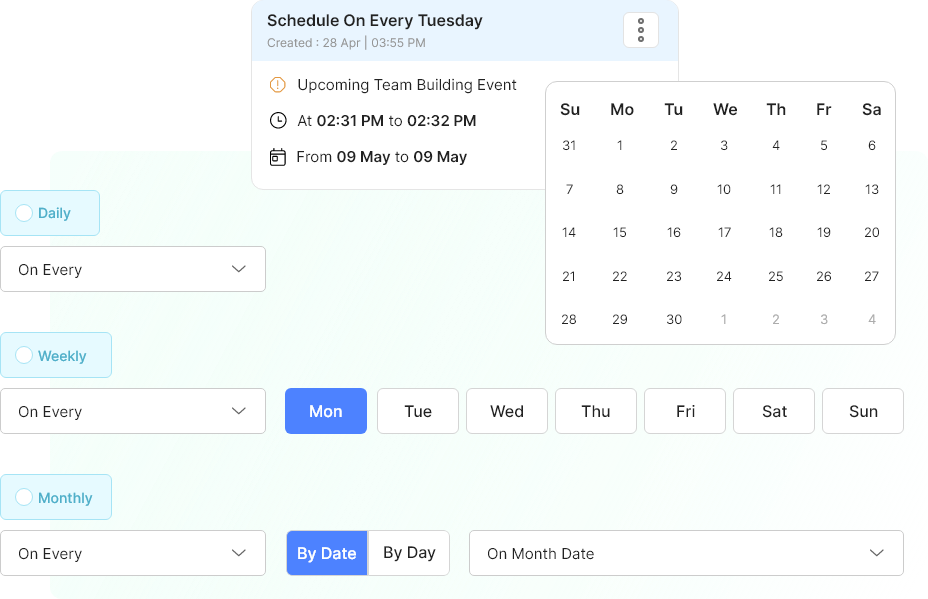Screen dimensions: 928x599
Task: Deselect the highlighted Mon day button
Action: pos(325,411)
